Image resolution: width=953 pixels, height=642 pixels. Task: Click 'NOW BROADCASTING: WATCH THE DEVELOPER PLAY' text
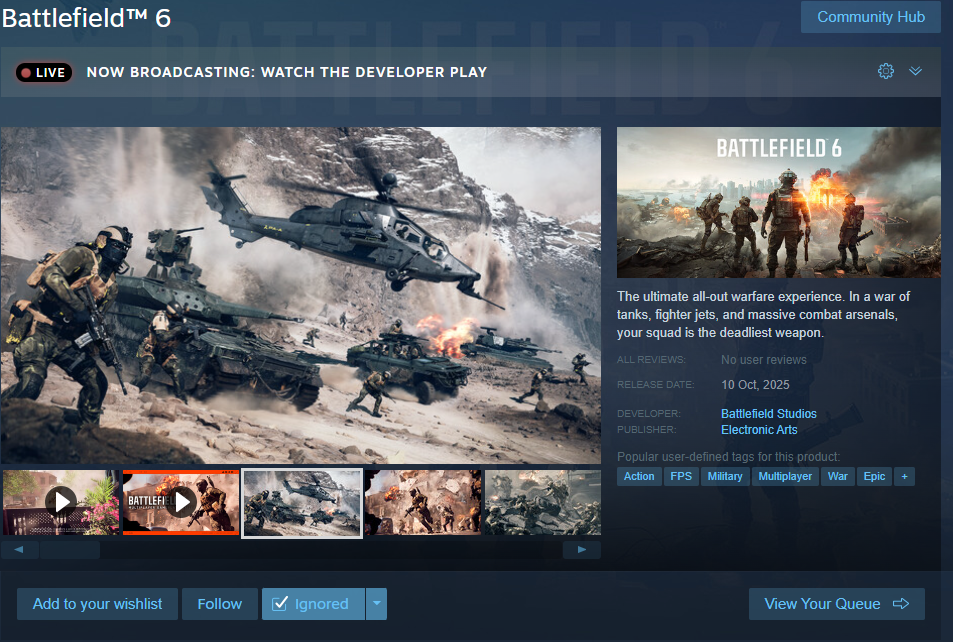click(287, 72)
